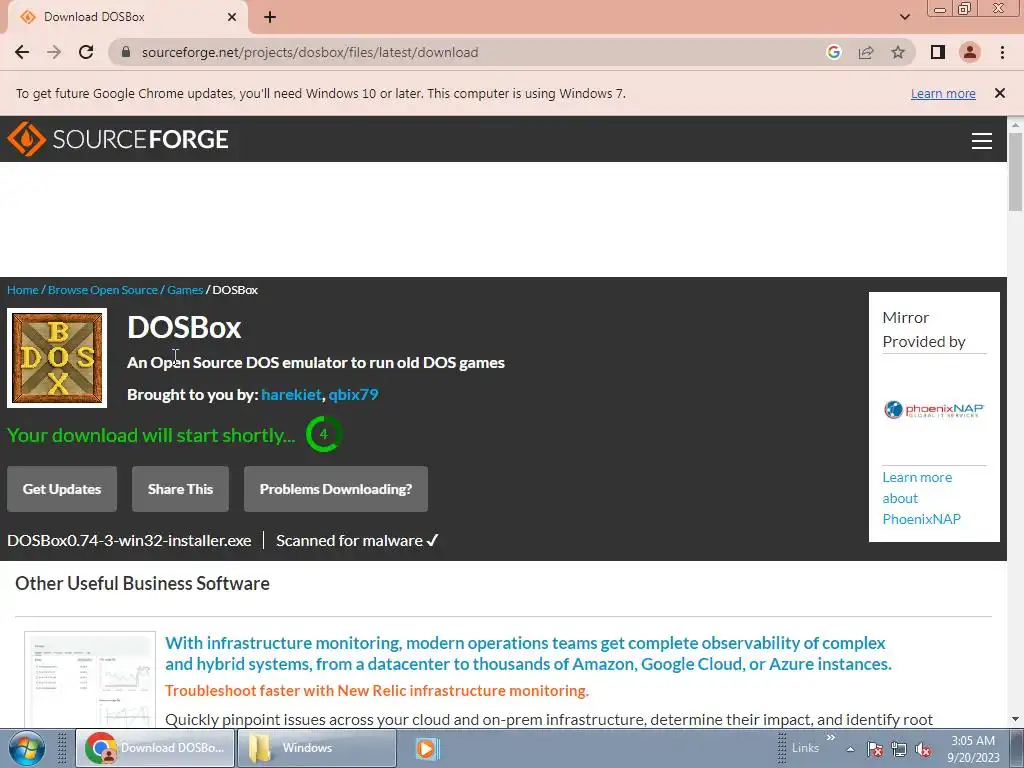Image resolution: width=1024 pixels, height=768 pixels.
Task: Open the Windows Start button
Action: tap(26, 748)
